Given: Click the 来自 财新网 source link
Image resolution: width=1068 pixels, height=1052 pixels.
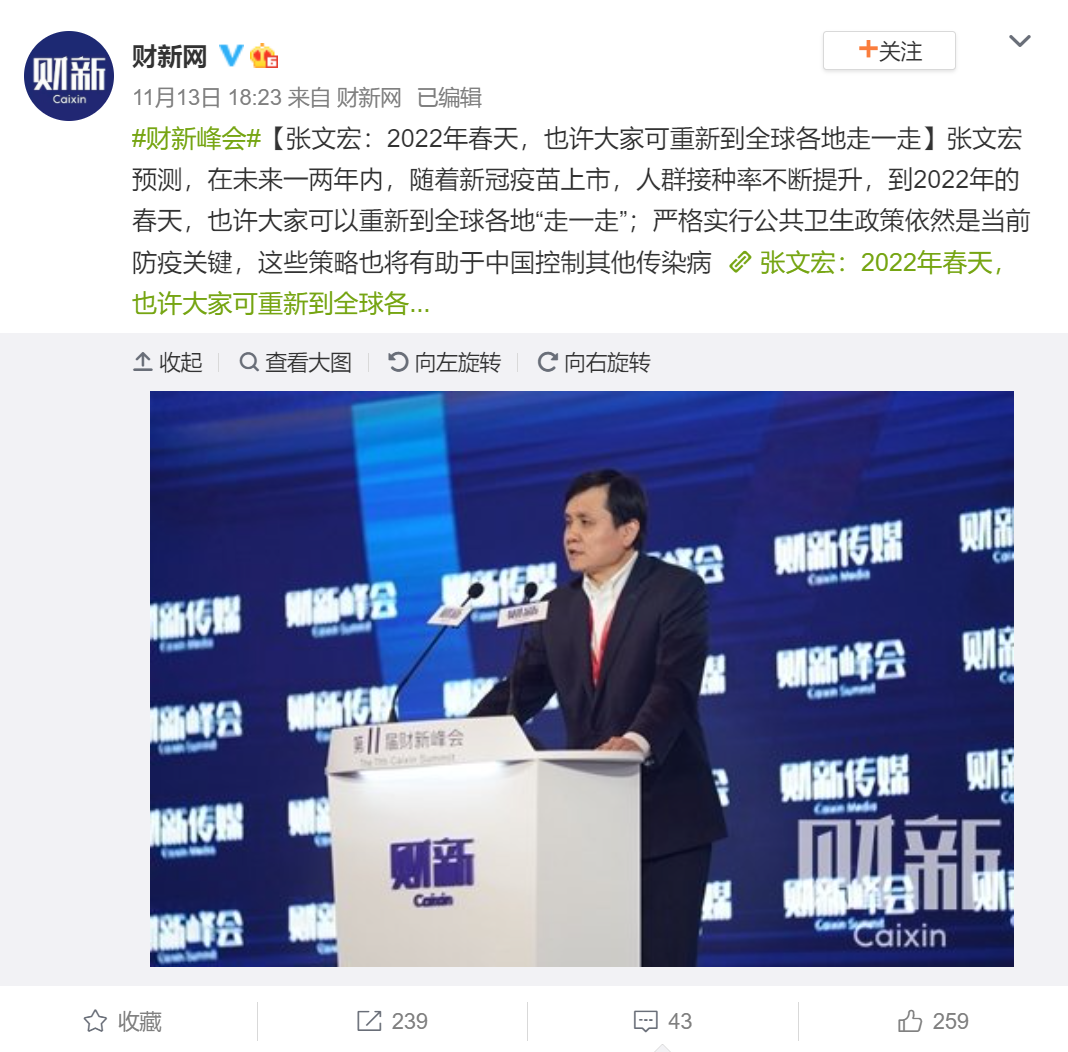Looking at the screenshot, I should pyautogui.click(x=345, y=97).
